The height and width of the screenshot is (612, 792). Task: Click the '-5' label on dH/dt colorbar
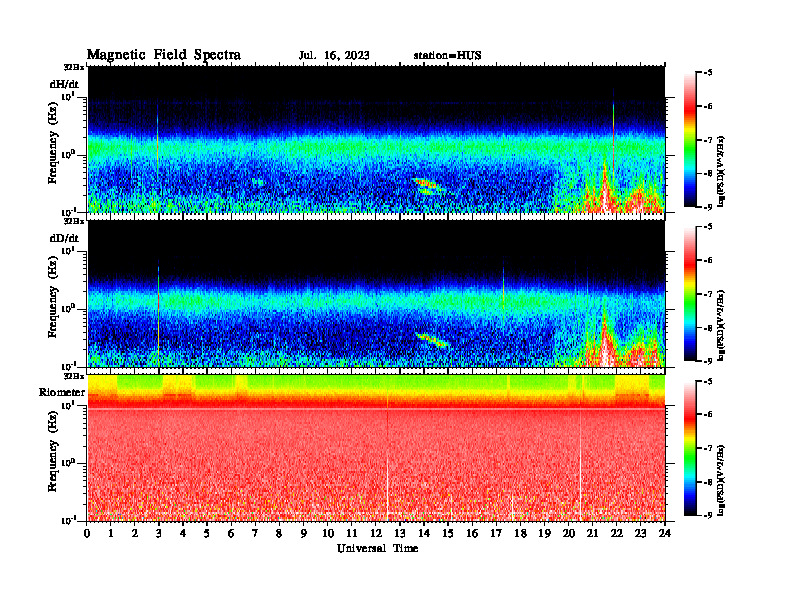coord(709,73)
